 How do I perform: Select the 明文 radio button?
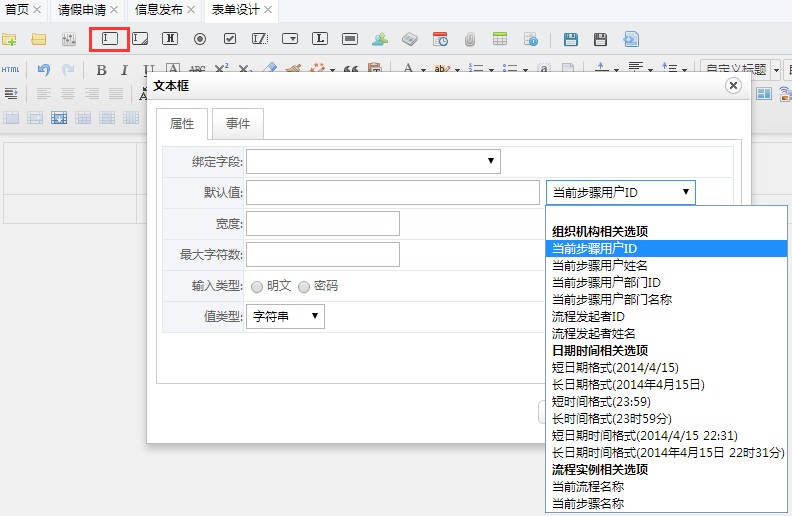coord(257,287)
